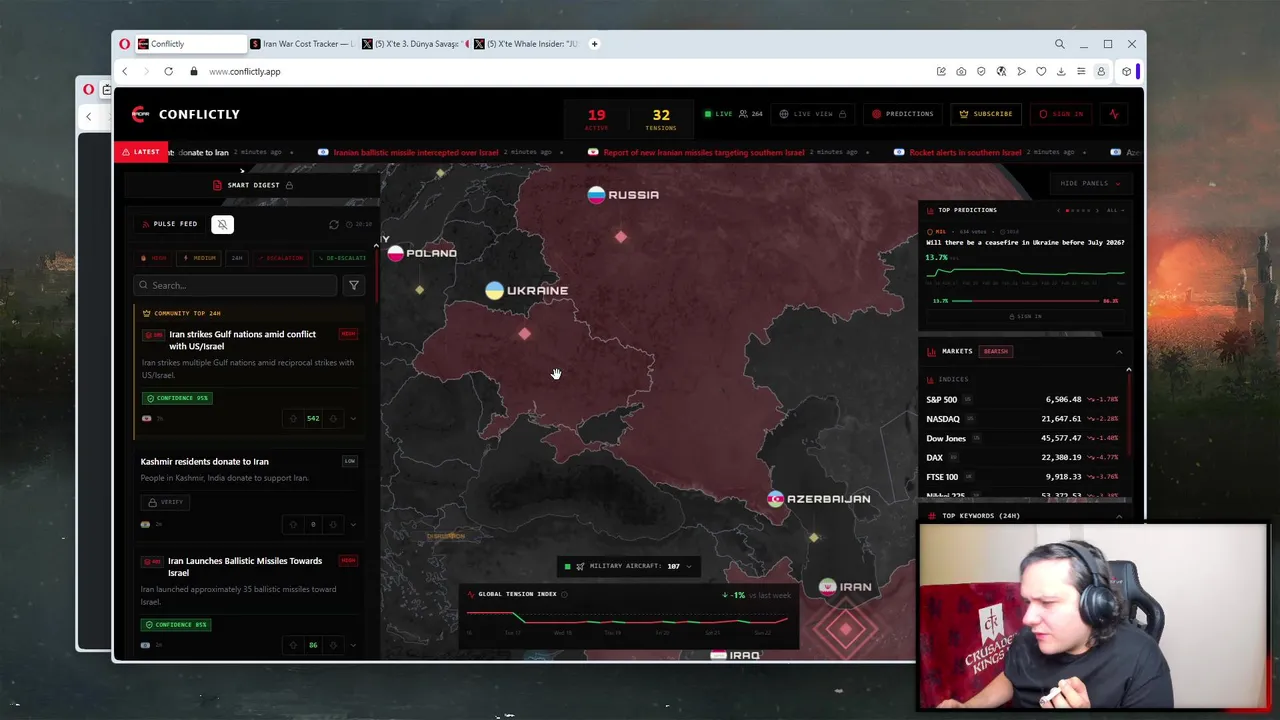Open the locked Live View button

pyautogui.click(x=813, y=114)
